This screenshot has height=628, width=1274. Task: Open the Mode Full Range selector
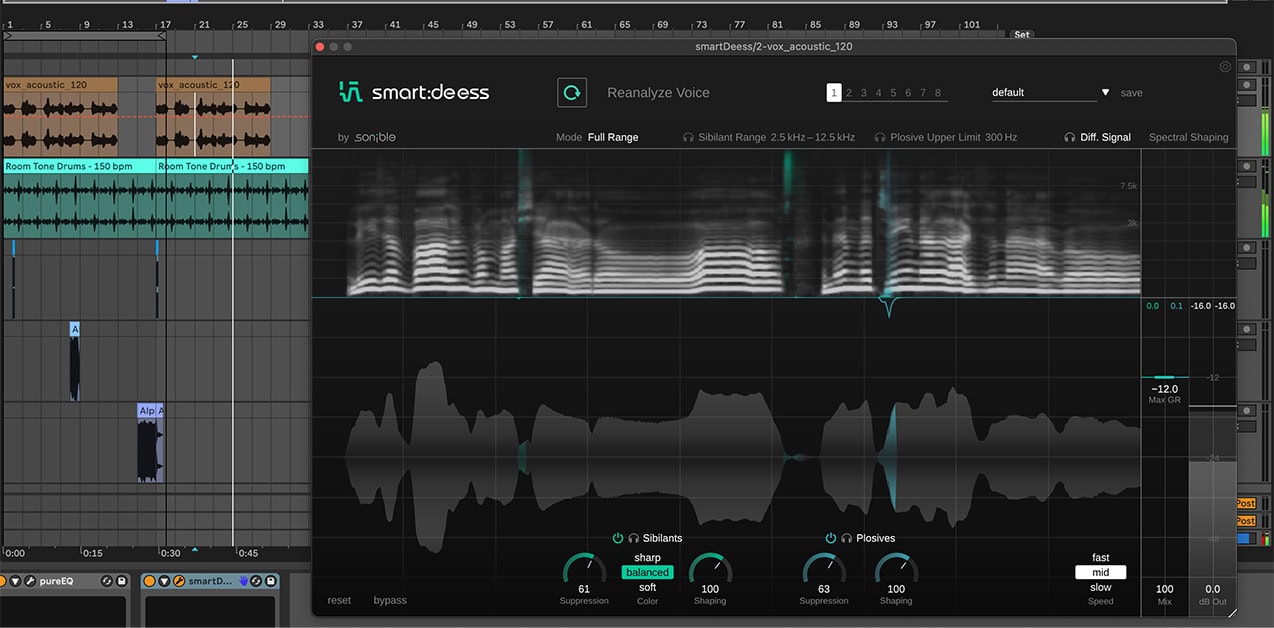[612, 137]
